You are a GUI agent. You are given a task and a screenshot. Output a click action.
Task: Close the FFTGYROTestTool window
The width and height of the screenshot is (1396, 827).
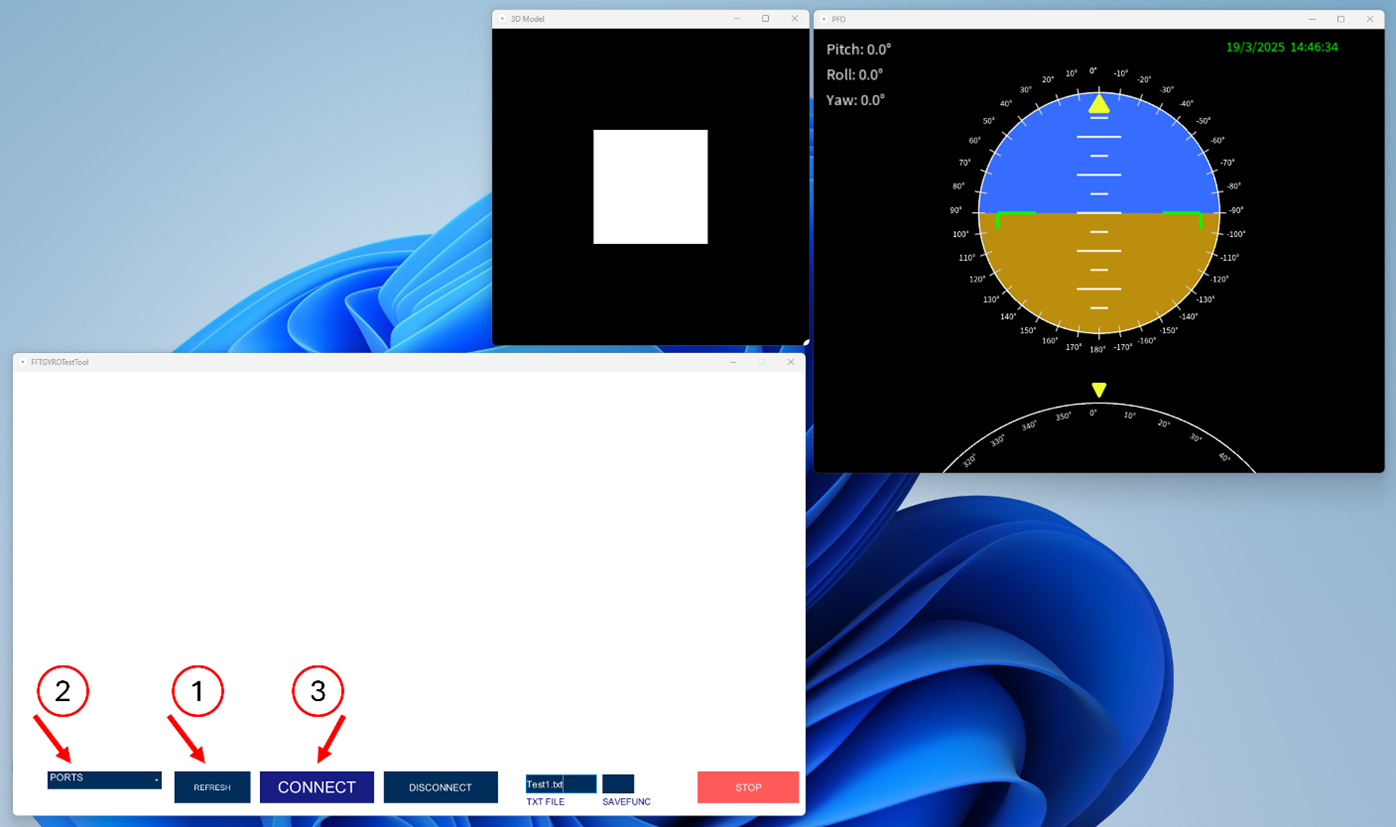tap(791, 362)
